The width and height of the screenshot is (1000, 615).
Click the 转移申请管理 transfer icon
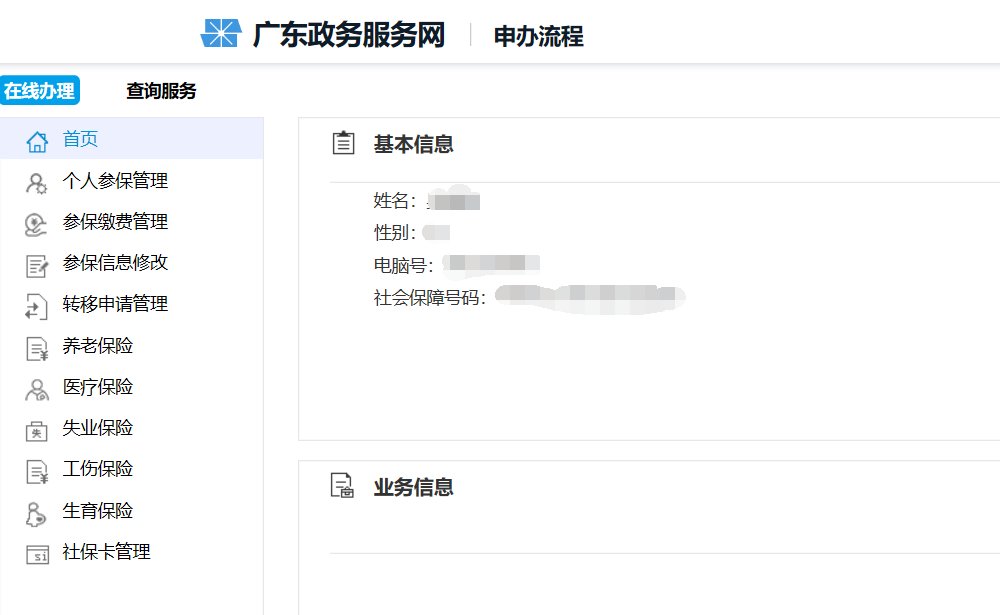(36, 305)
